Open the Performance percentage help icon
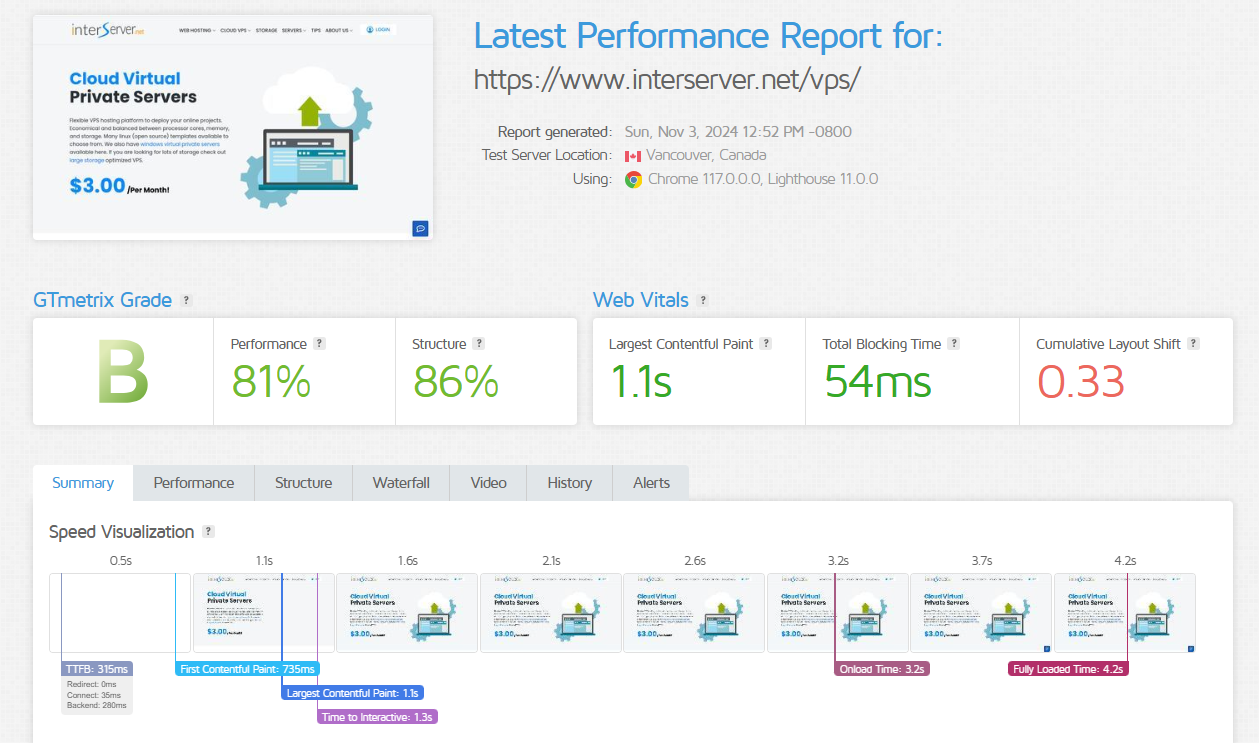The image size is (1259, 743). [x=319, y=343]
